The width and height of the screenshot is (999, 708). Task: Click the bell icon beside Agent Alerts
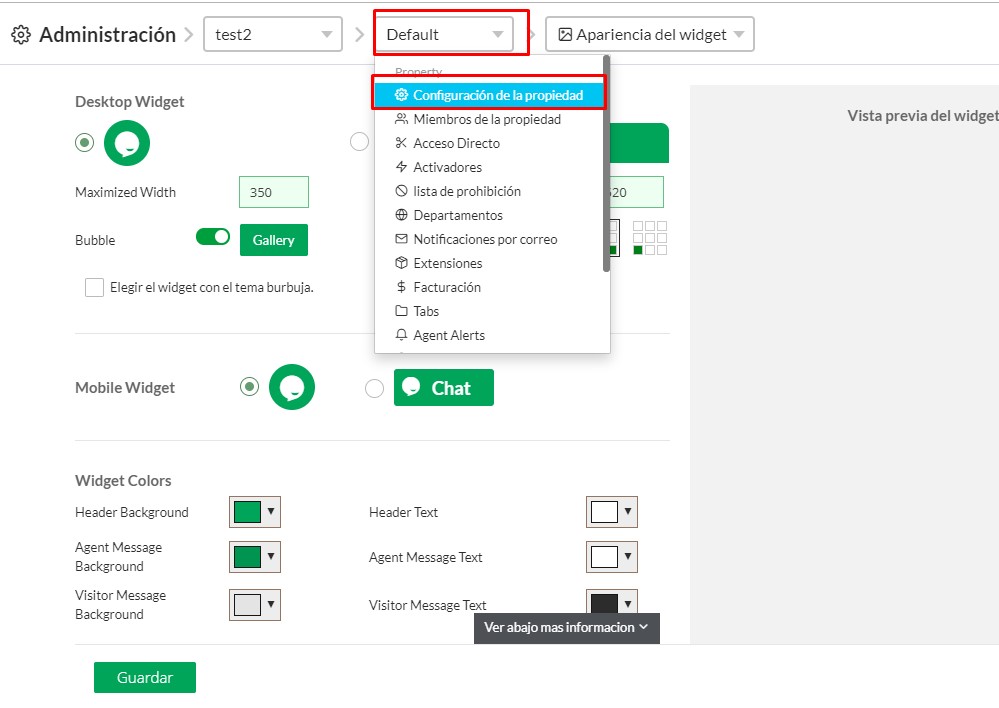402,335
